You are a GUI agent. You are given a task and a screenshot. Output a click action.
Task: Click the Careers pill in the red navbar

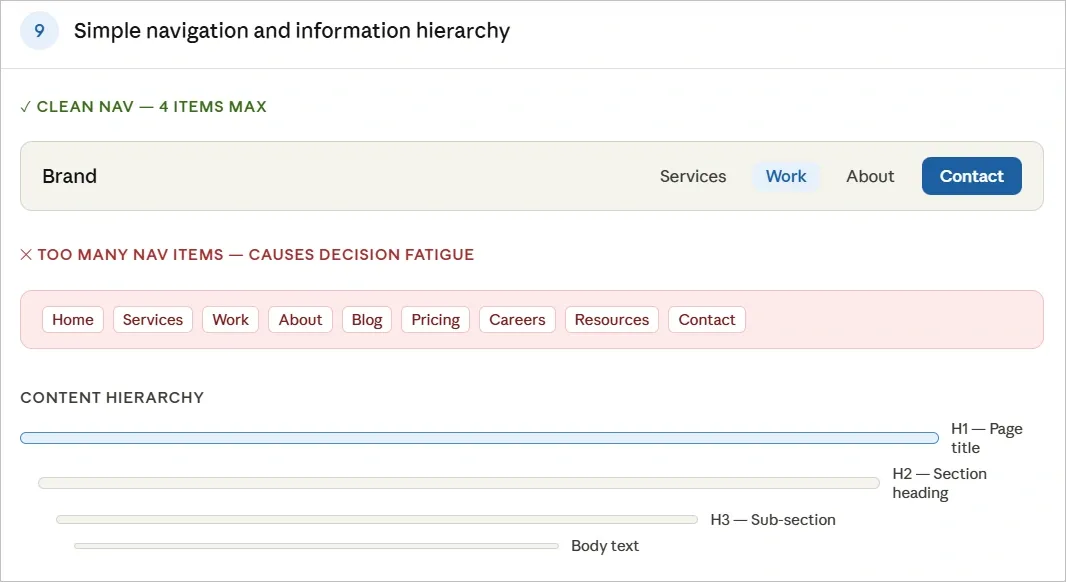[517, 319]
